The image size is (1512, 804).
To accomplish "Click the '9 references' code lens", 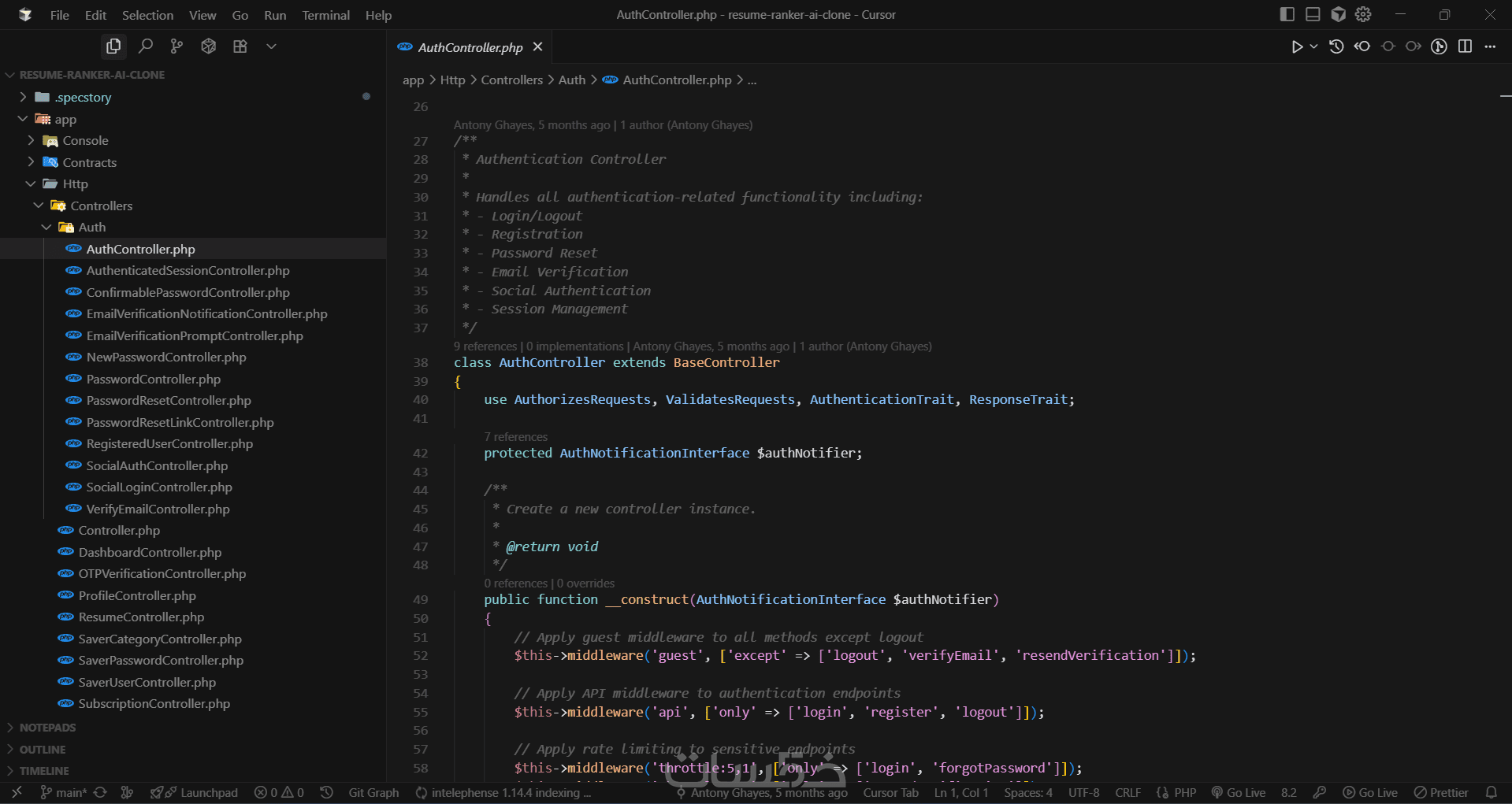I will click(485, 346).
